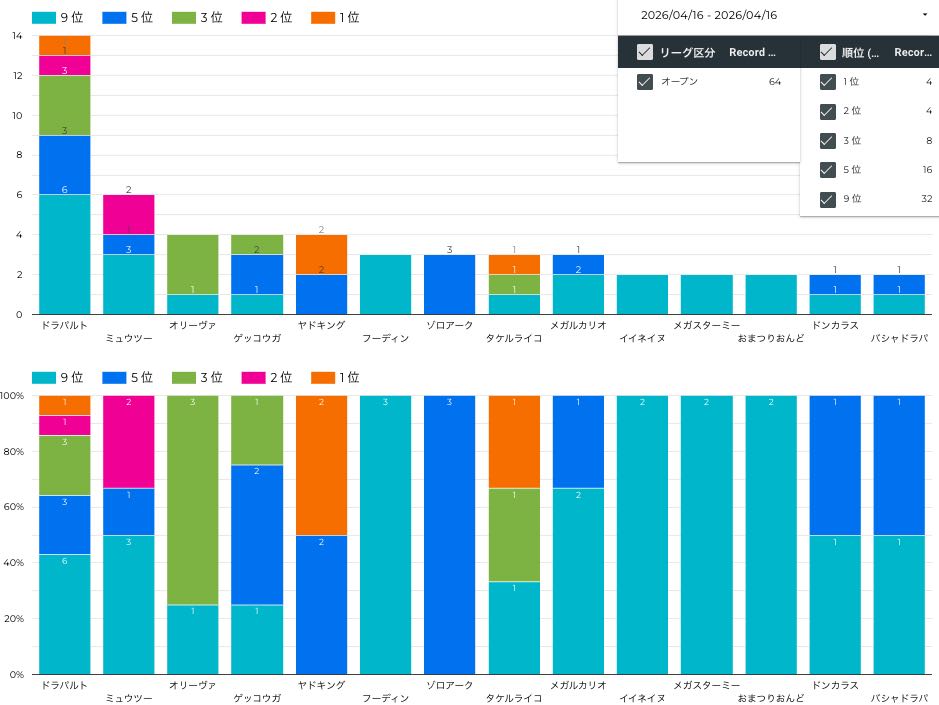Sort by Record column in リーグ区分 filter

pyautogui.click(x=753, y=52)
